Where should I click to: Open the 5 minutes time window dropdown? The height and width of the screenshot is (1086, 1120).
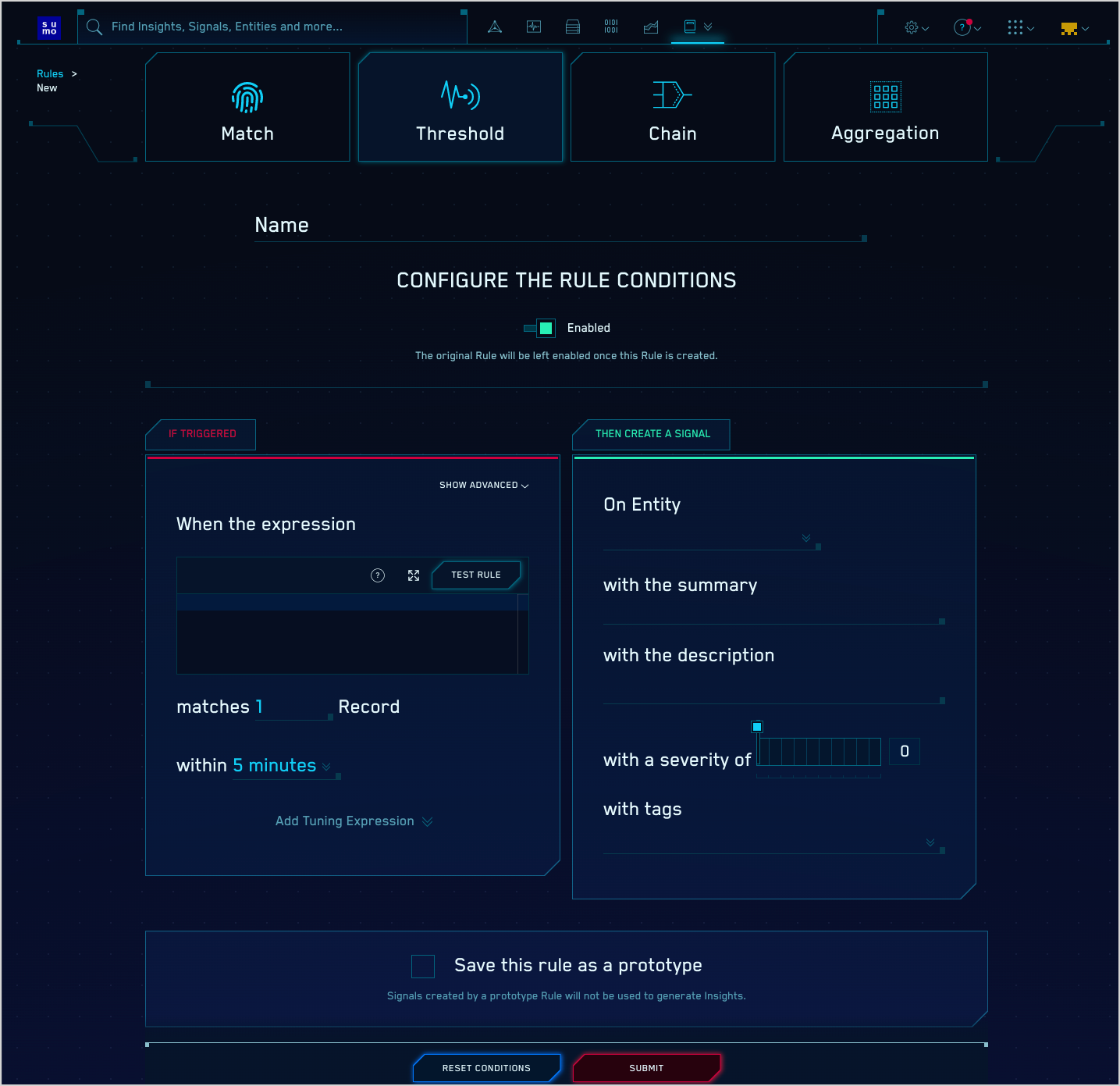pos(282,766)
